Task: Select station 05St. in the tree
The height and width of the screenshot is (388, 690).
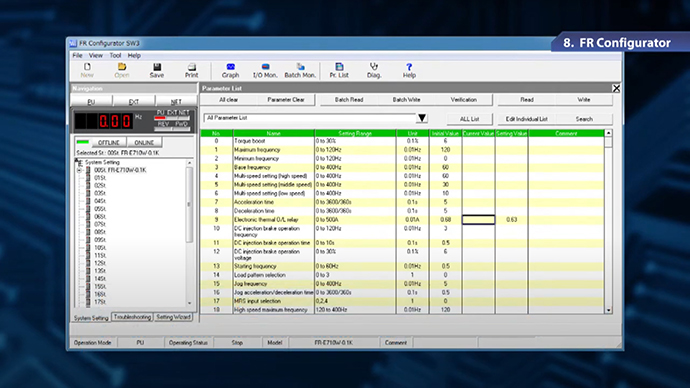Action: point(100,209)
